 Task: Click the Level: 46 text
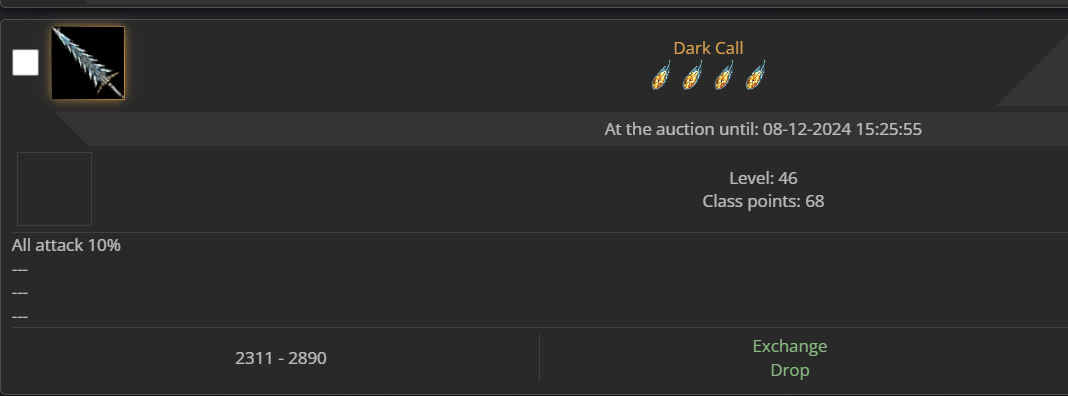[763, 178]
